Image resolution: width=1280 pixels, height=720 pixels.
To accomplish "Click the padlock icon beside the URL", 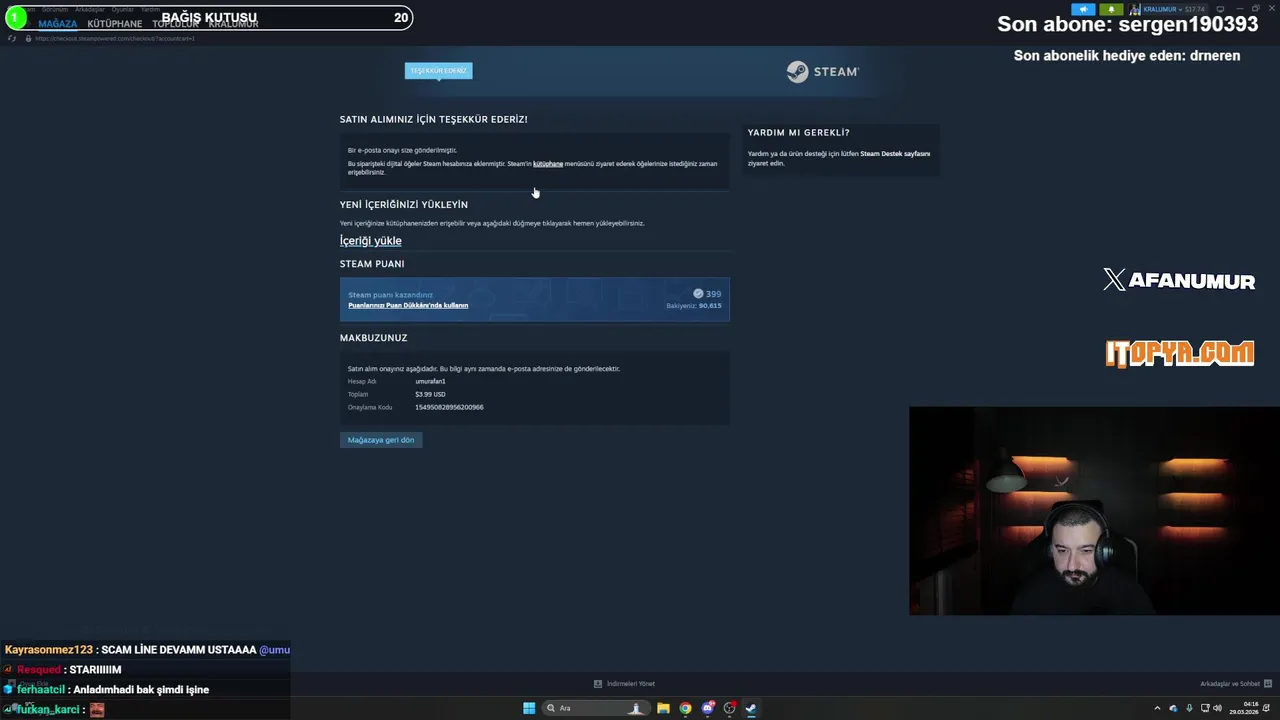I will tap(28, 38).
